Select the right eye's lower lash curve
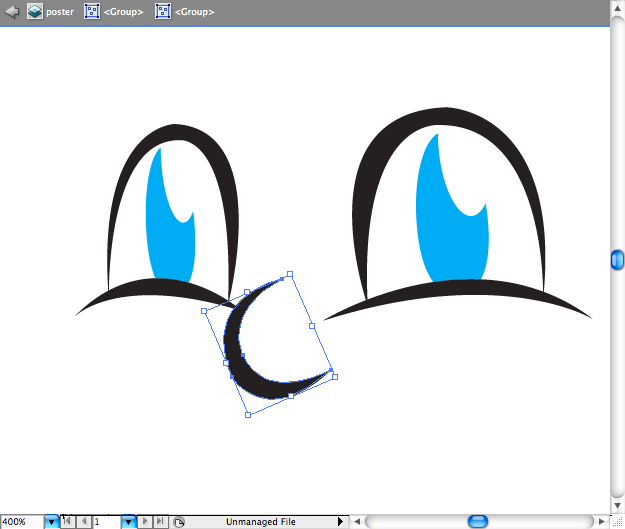Viewport: 625px width, 529px height. tap(458, 286)
